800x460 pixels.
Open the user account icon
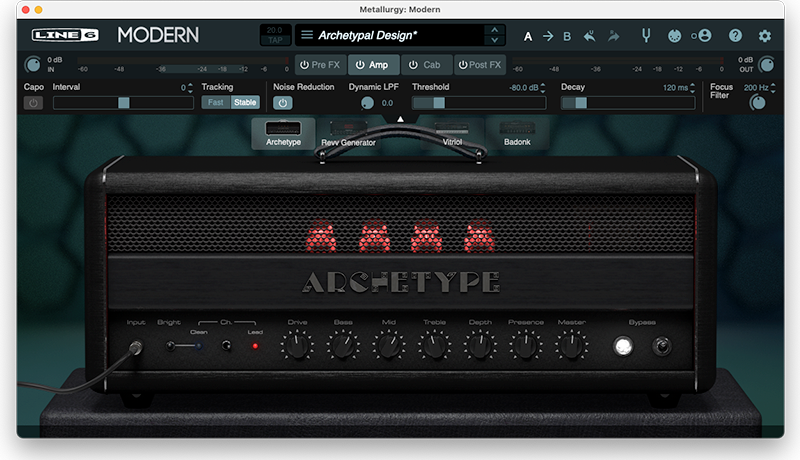703,36
